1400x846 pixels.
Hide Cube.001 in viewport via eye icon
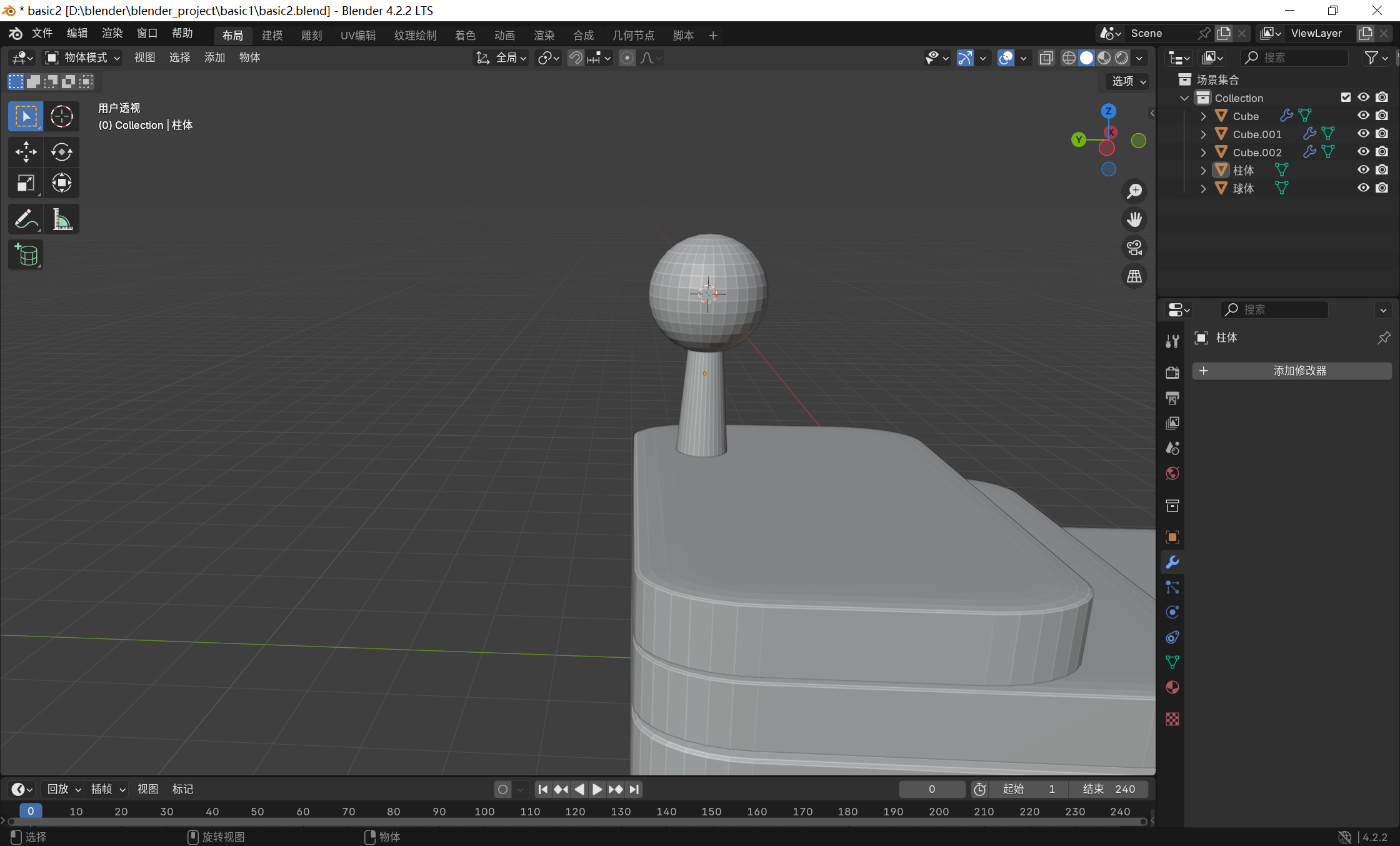pos(1363,134)
